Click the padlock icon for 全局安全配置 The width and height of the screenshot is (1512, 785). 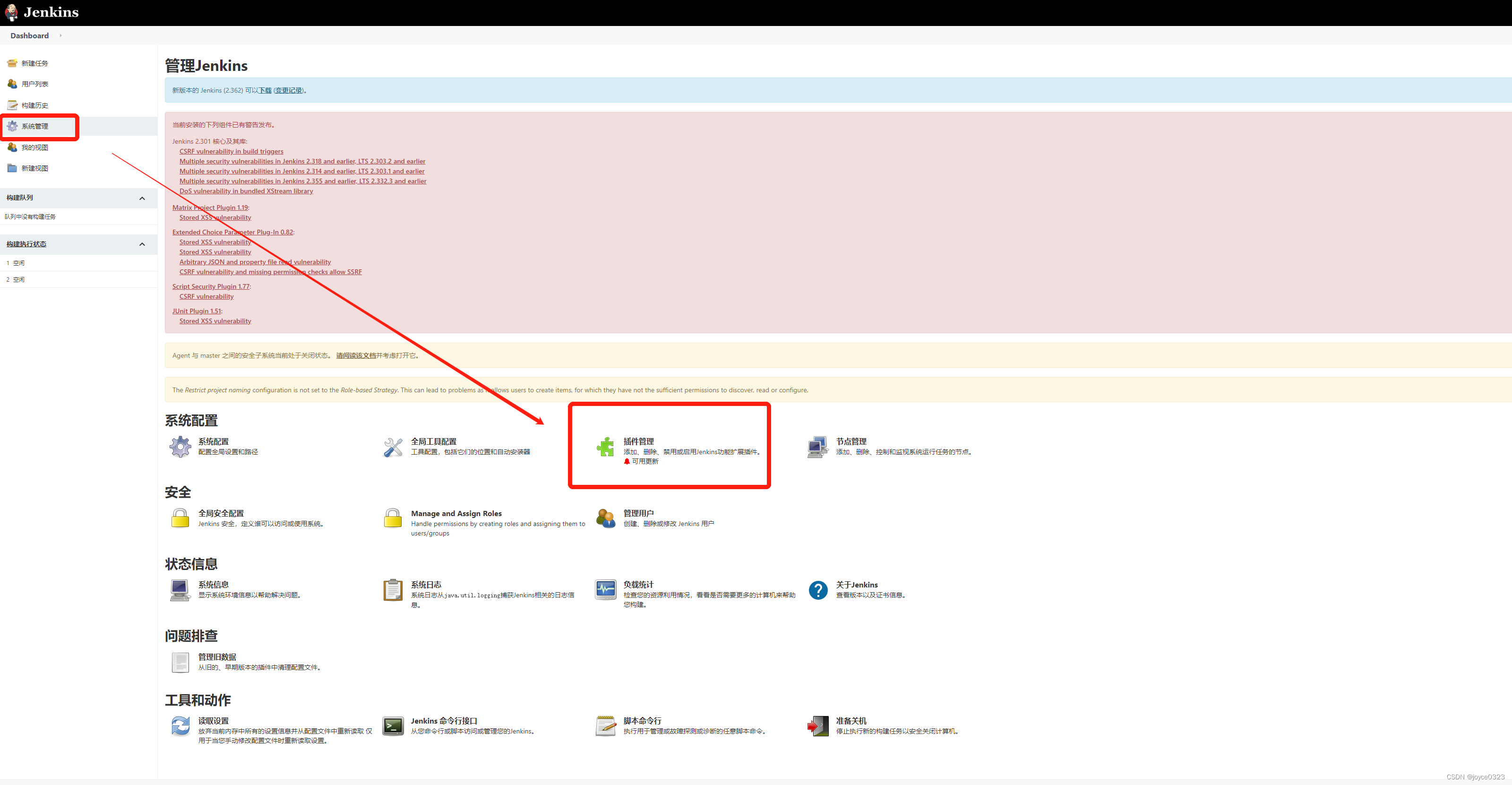(x=180, y=518)
